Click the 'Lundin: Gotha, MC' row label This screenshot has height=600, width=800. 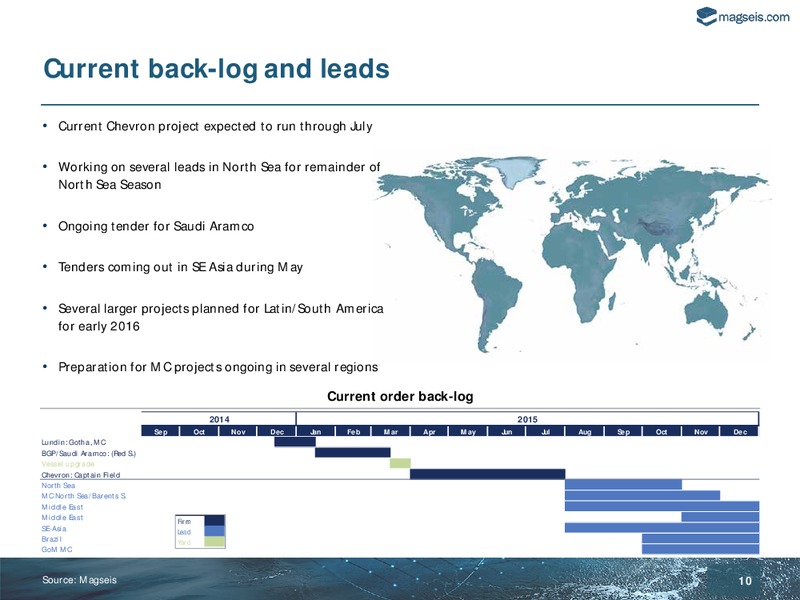[74, 442]
